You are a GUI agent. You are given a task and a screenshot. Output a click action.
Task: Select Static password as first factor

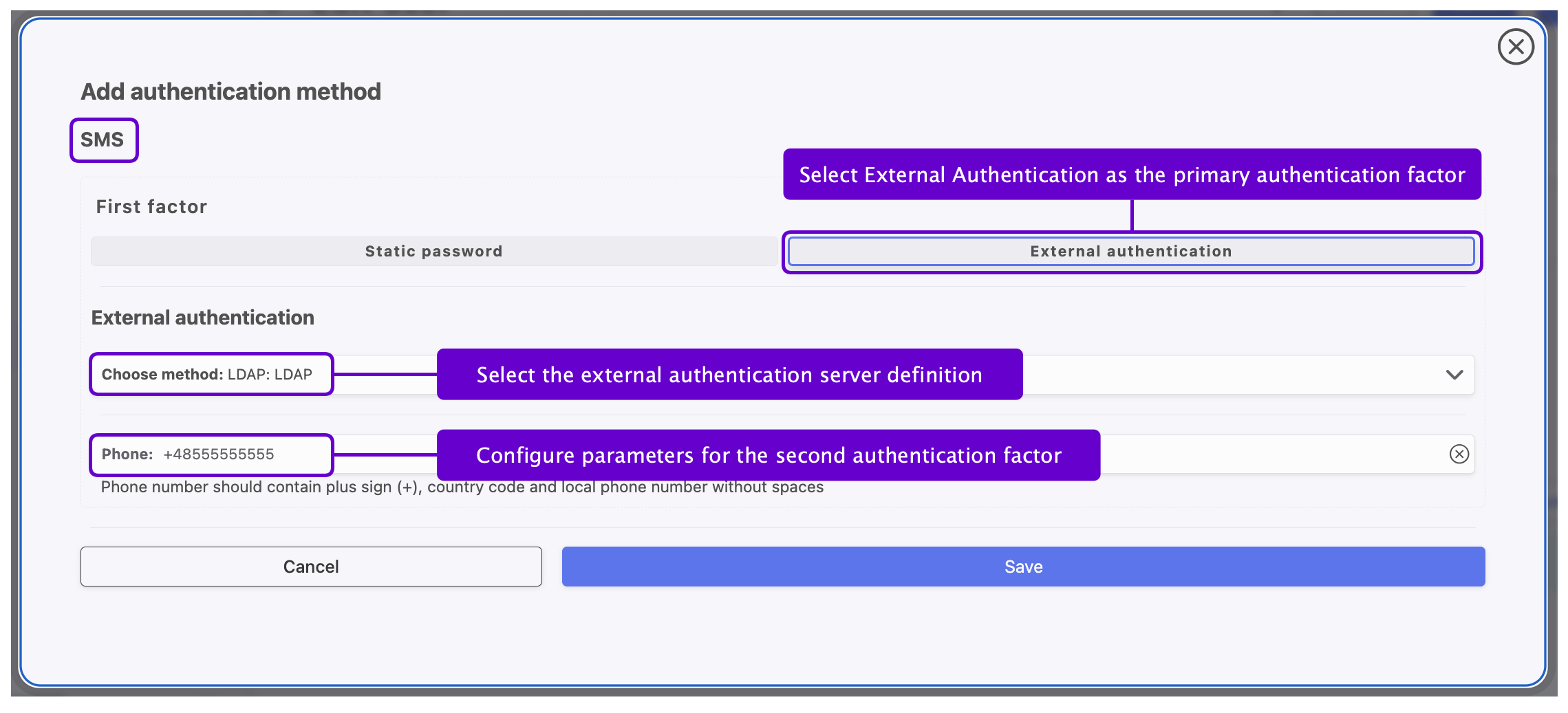[433, 252]
